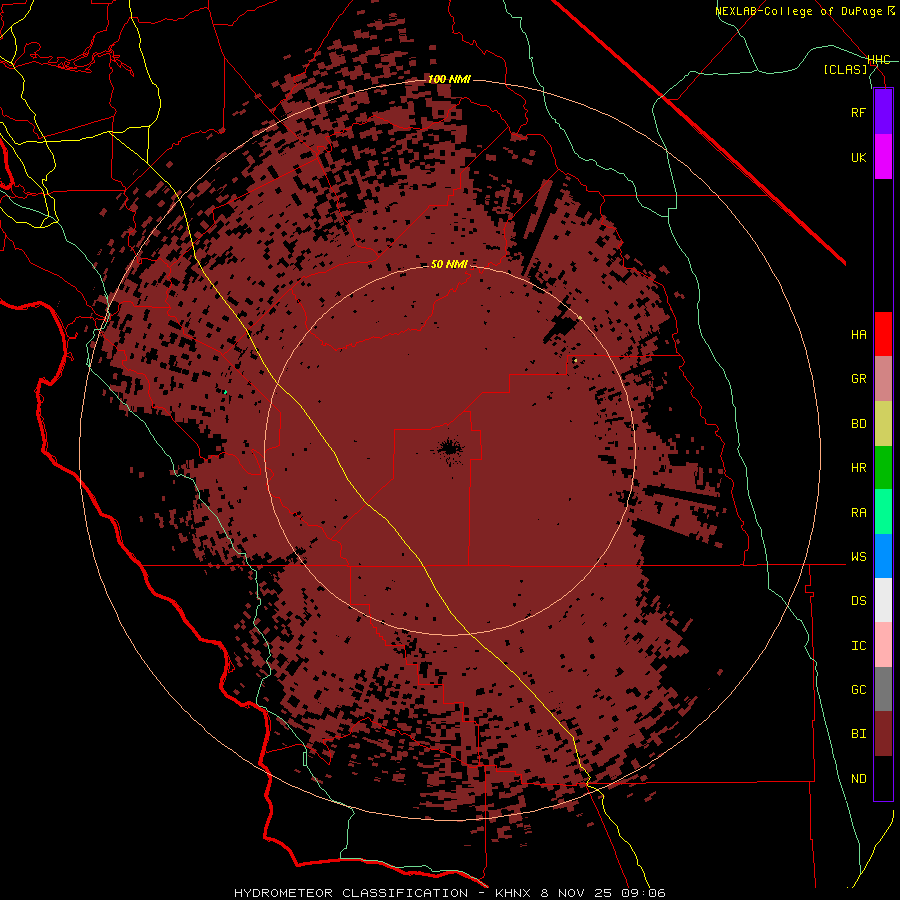Click the HR green legend swatch

[883, 467]
